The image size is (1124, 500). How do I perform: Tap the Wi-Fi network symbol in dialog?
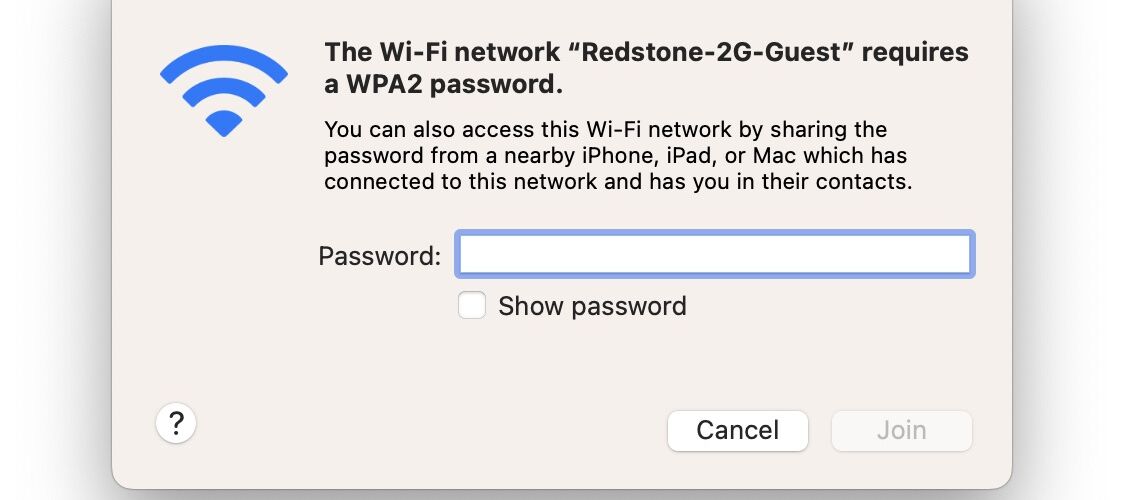[x=224, y=91]
